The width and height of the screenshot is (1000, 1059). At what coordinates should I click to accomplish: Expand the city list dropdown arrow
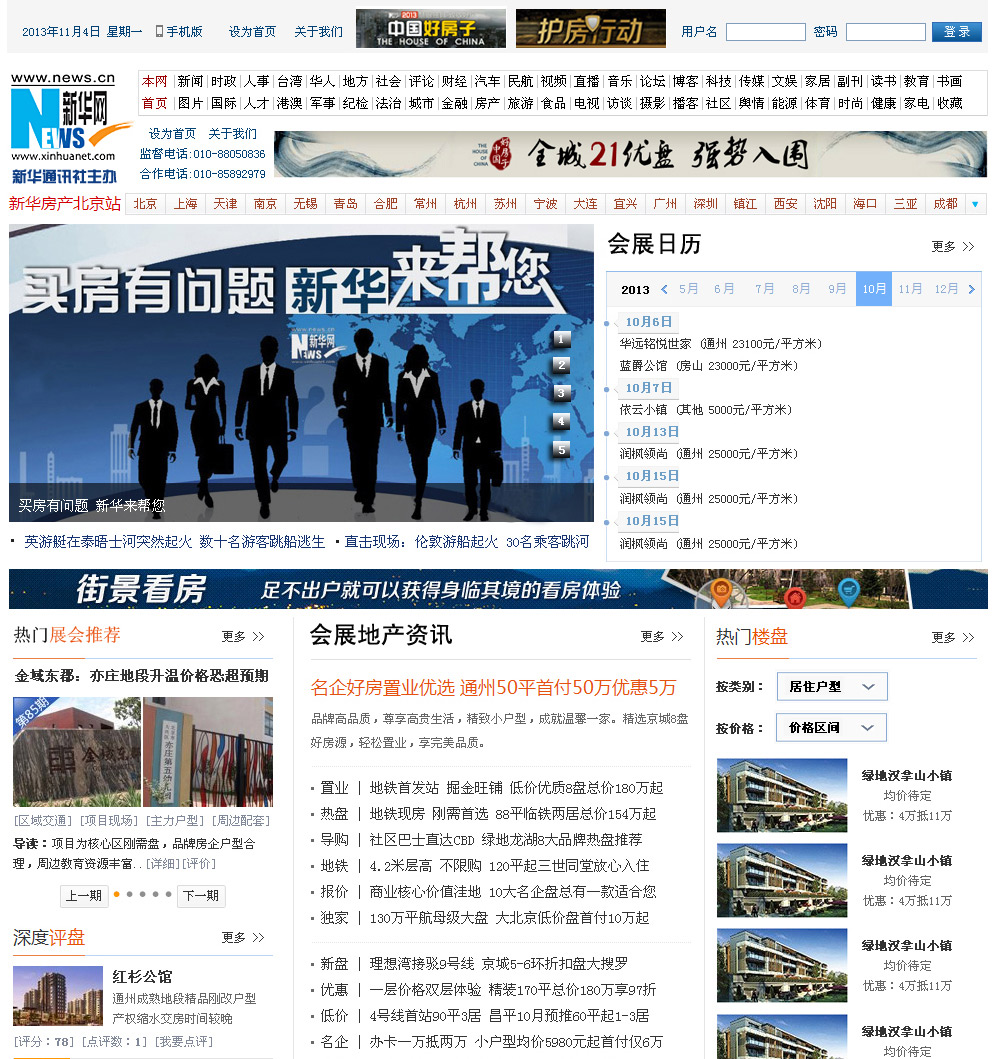coord(975,204)
